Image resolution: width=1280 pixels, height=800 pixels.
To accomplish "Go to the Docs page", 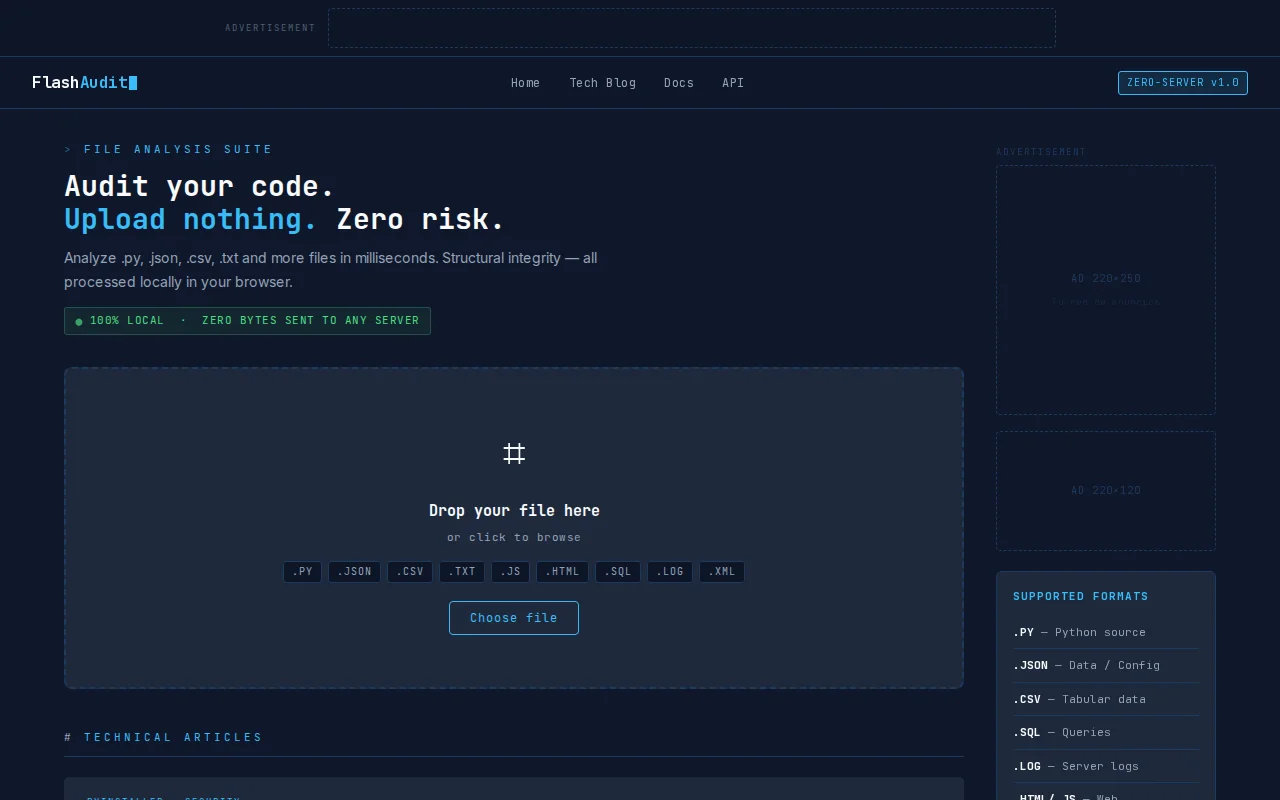I will click(678, 83).
